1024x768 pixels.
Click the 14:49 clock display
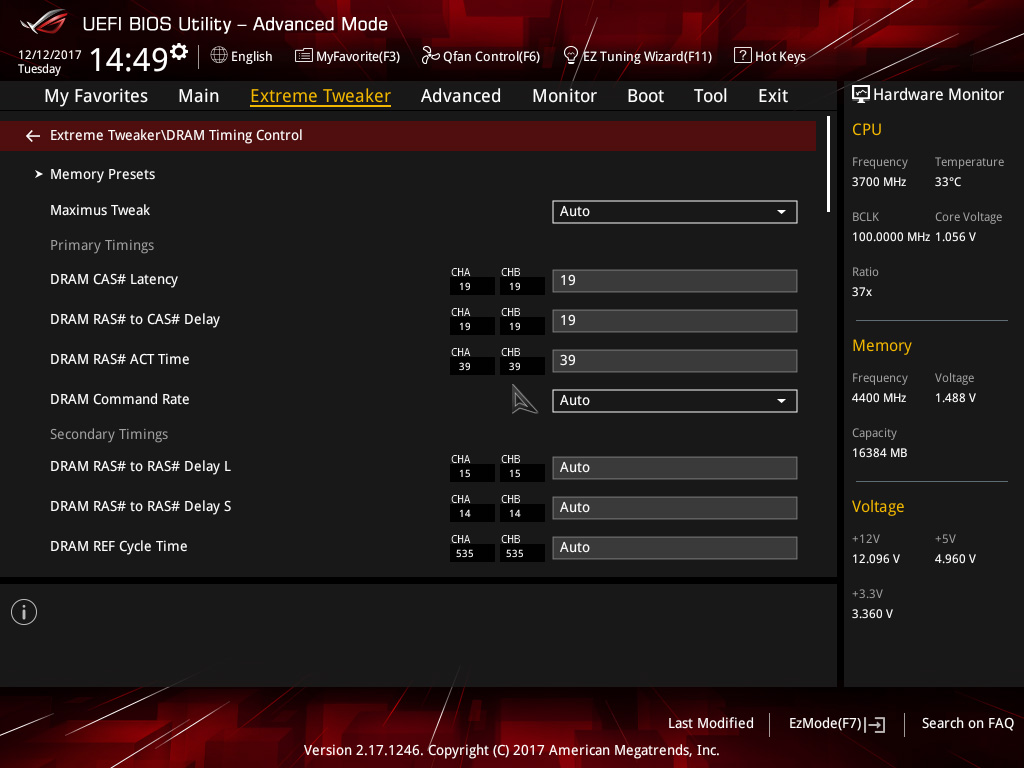point(129,59)
